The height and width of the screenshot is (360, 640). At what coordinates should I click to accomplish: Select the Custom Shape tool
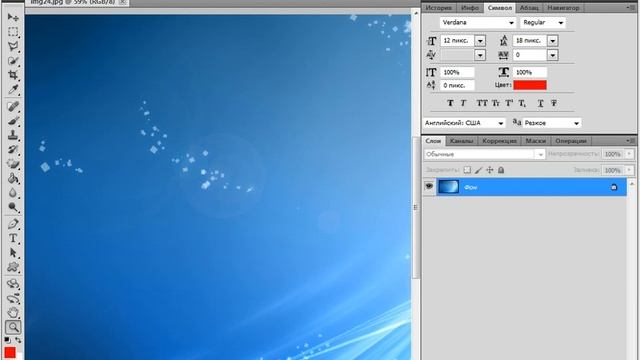[x=13, y=267]
